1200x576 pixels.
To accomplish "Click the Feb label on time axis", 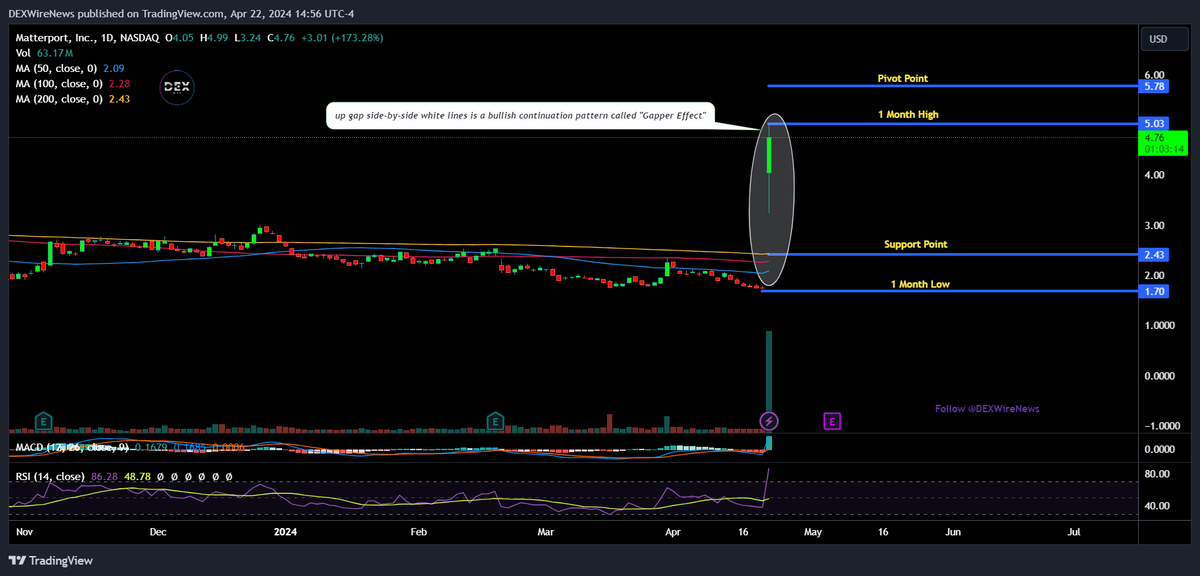I will 419,533.
